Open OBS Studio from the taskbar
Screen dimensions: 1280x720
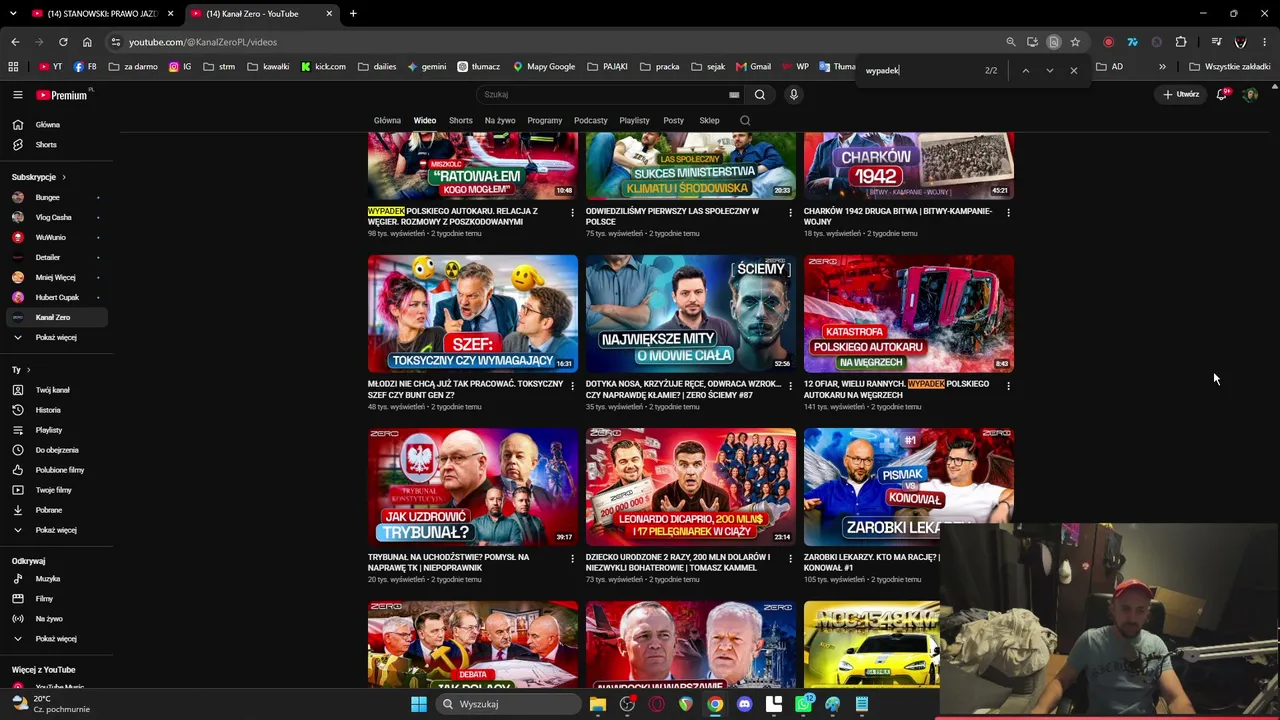627,704
